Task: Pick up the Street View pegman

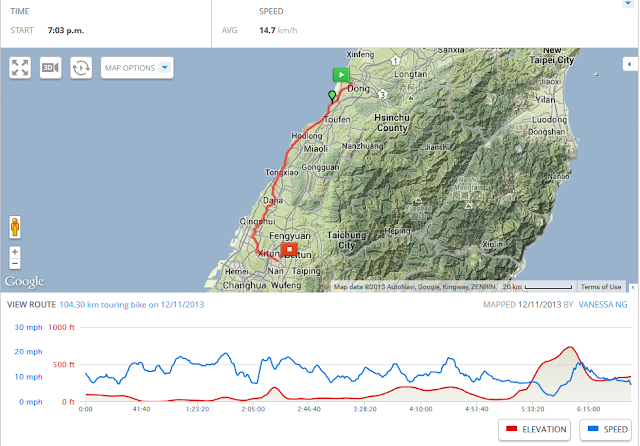Action: pos(15,227)
